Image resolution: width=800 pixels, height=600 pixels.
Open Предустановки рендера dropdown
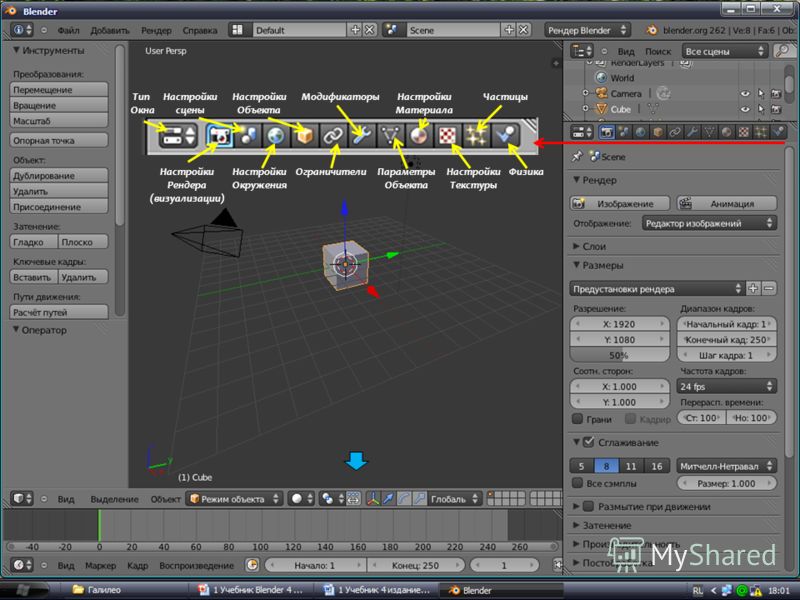click(657, 289)
